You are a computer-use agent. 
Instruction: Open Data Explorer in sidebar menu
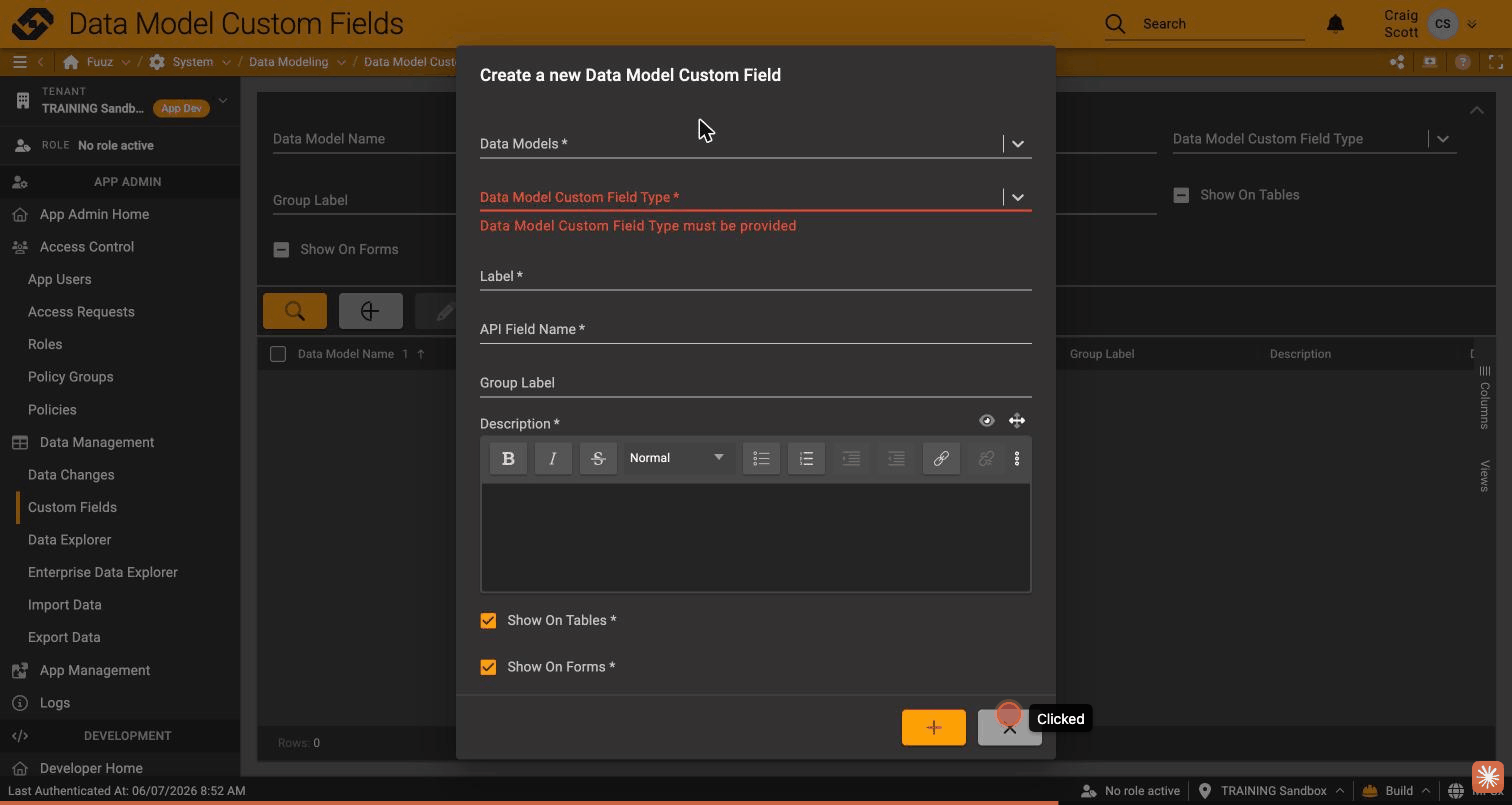(x=69, y=540)
